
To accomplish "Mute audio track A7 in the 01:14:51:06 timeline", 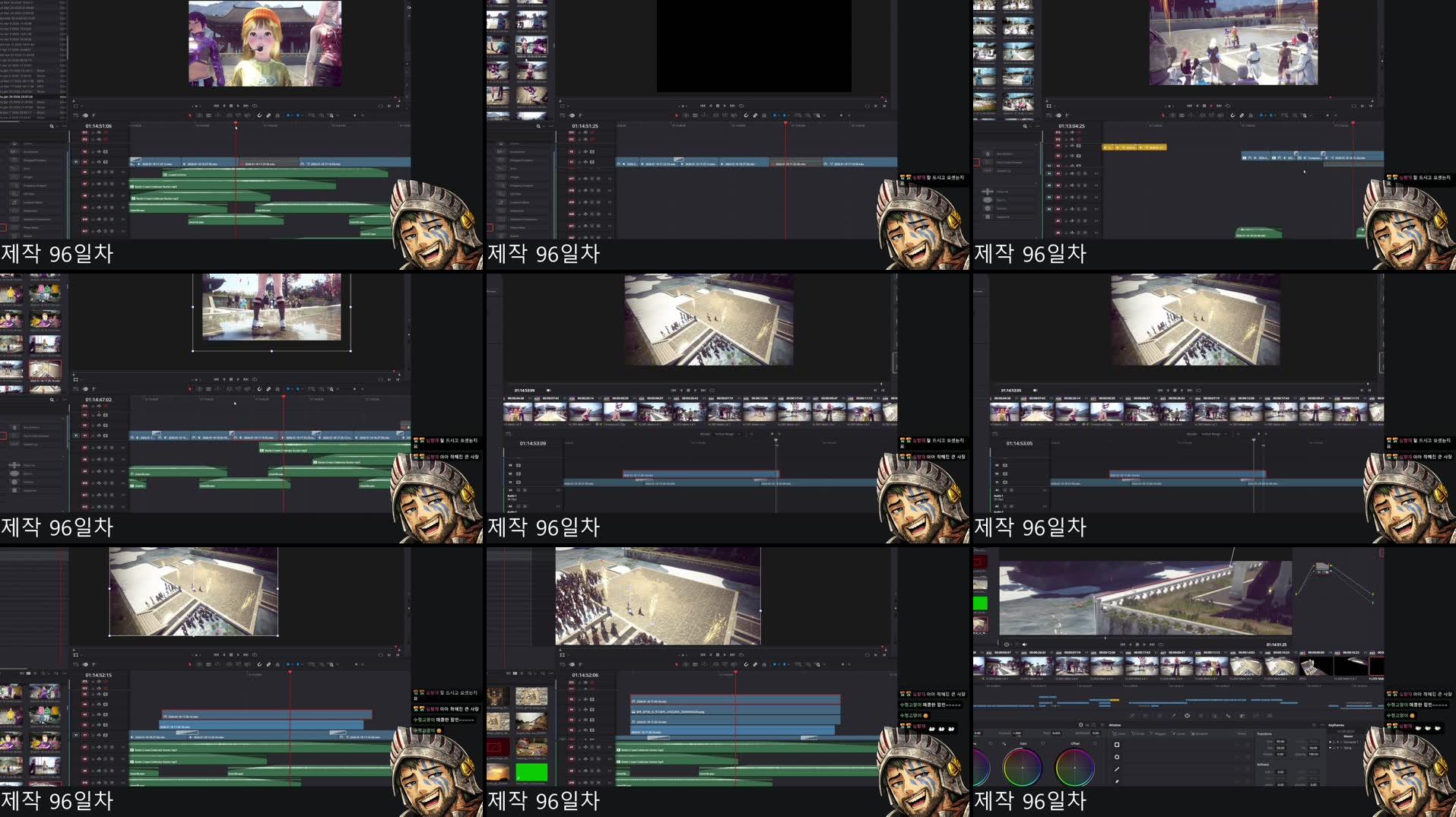I will tap(112, 184).
